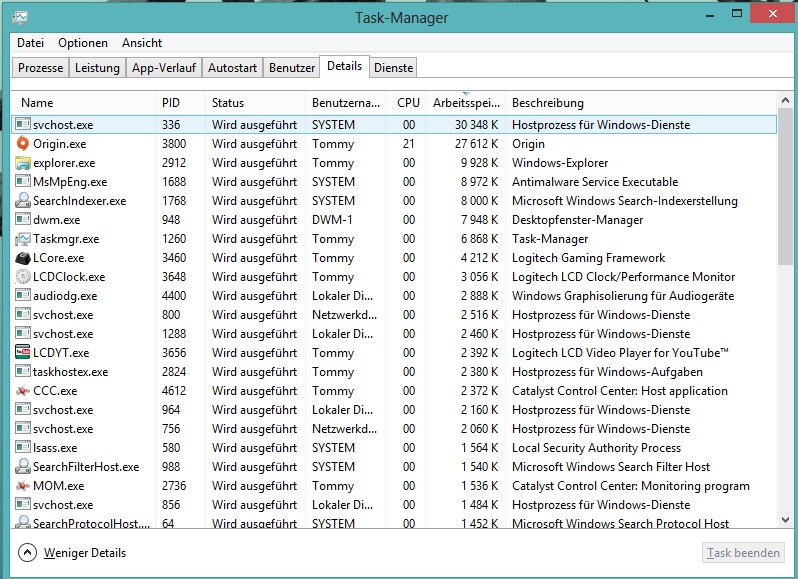Switch to the Leistung tab
The image size is (798, 579).
97,68
